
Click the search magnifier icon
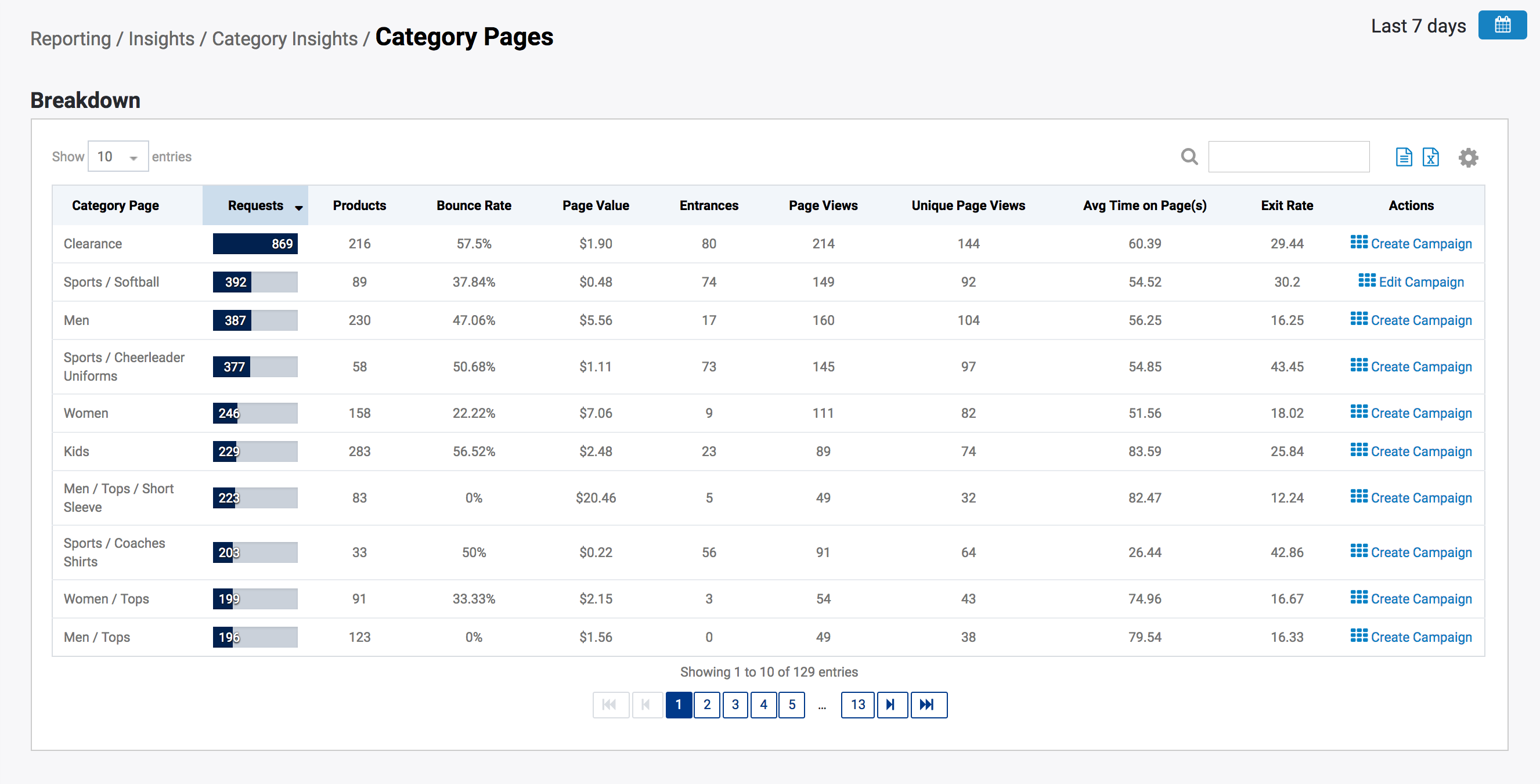(1189, 157)
